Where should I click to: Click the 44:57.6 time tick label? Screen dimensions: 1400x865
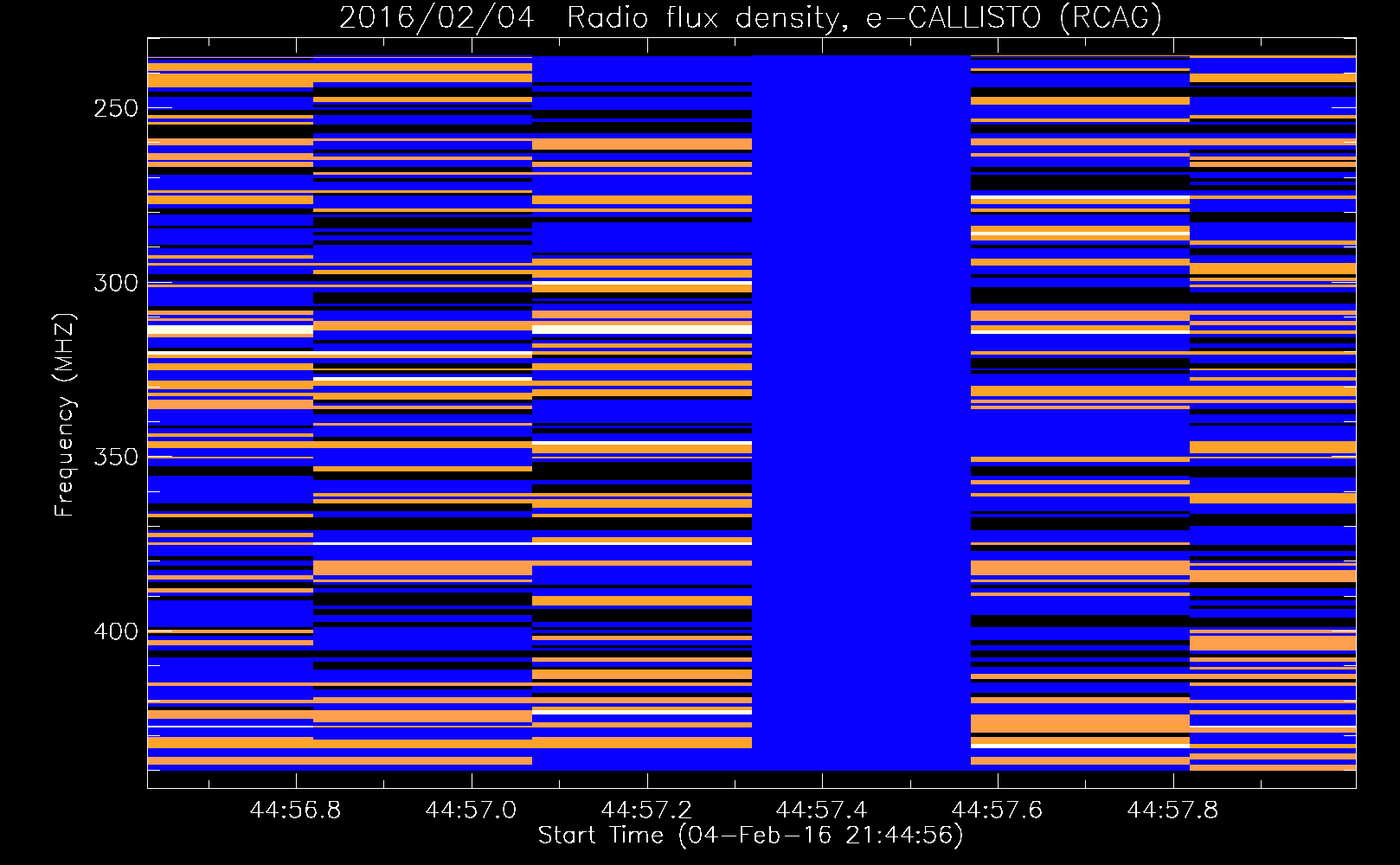pos(997,810)
